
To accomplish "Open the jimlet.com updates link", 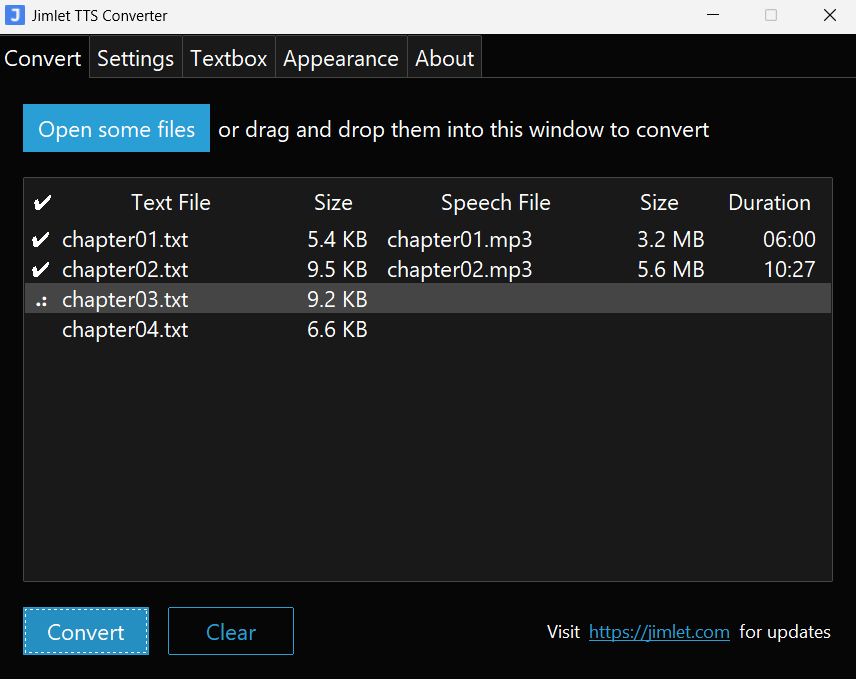I will [x=659, y=631].
